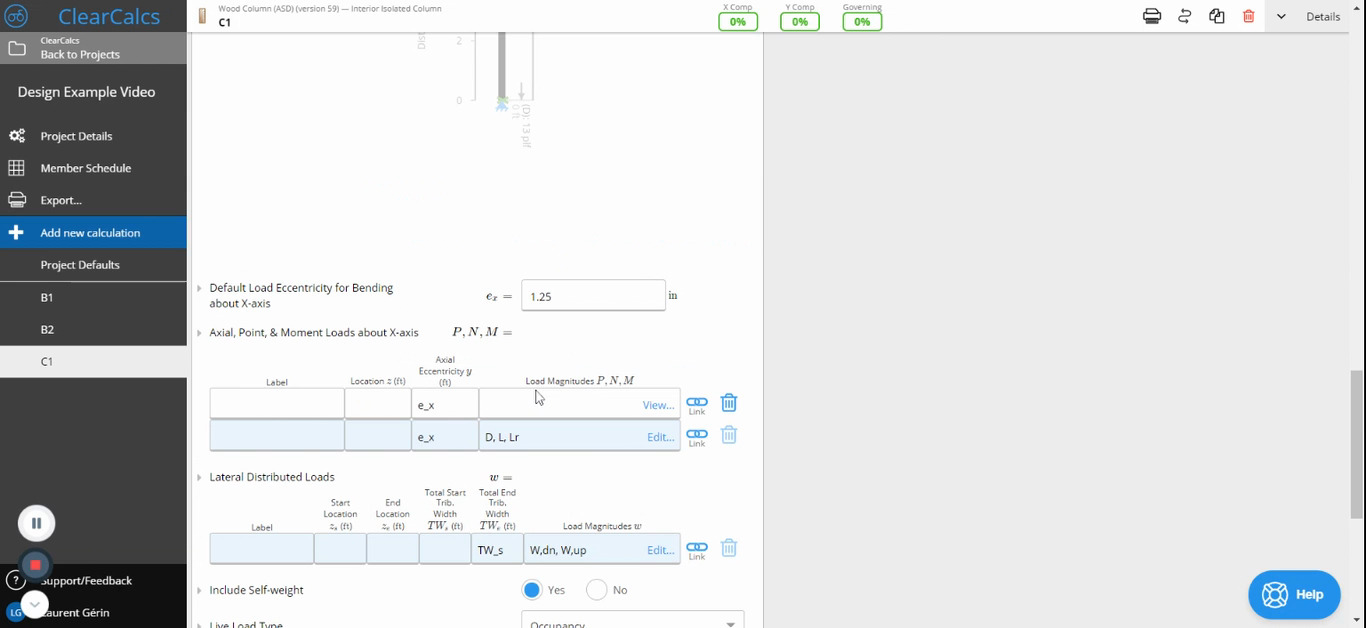This screenshot has height=628, width=1366.
Task: Expand Include Self-weight description triangle
Action: (x=200, y=591)
